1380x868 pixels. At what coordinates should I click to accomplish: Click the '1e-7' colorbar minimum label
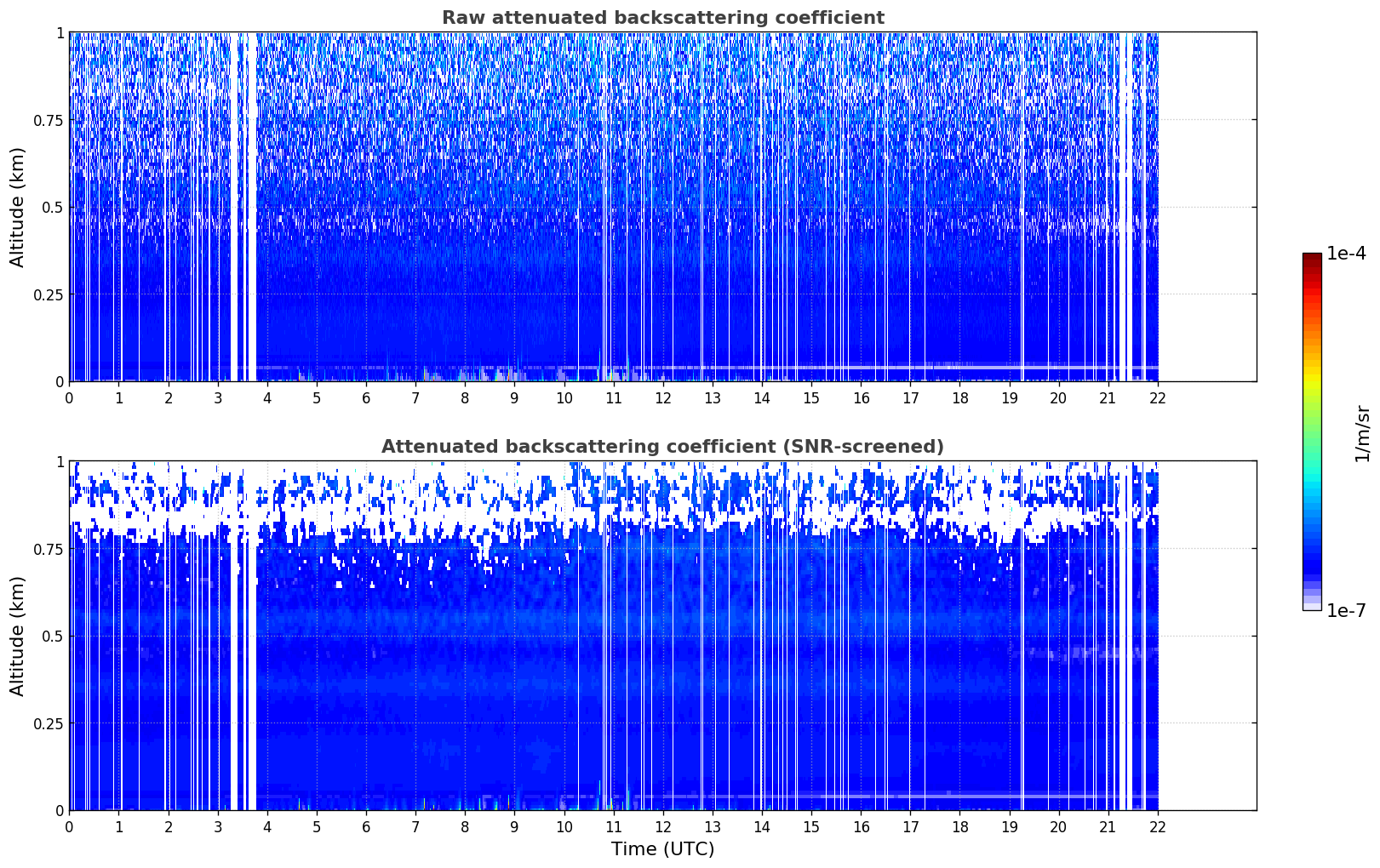[x=1346, y=610]
